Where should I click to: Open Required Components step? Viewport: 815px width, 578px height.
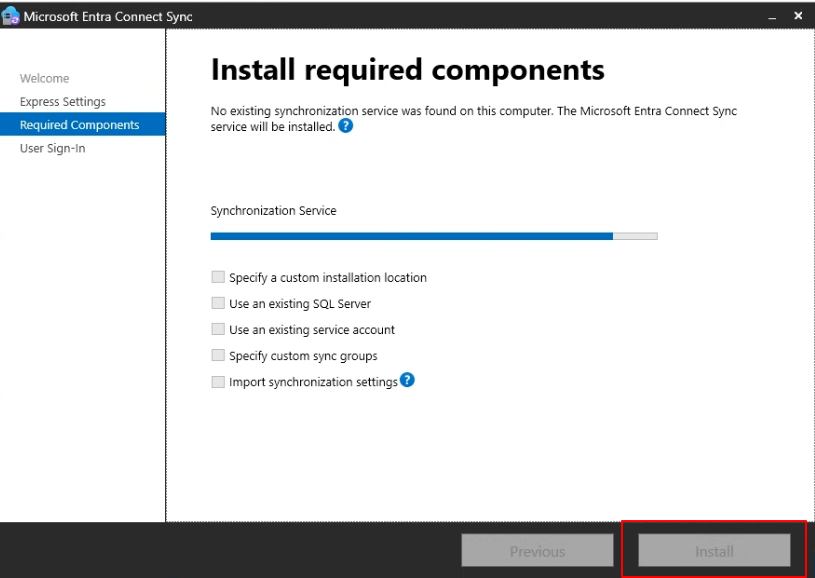coord(83,125)
